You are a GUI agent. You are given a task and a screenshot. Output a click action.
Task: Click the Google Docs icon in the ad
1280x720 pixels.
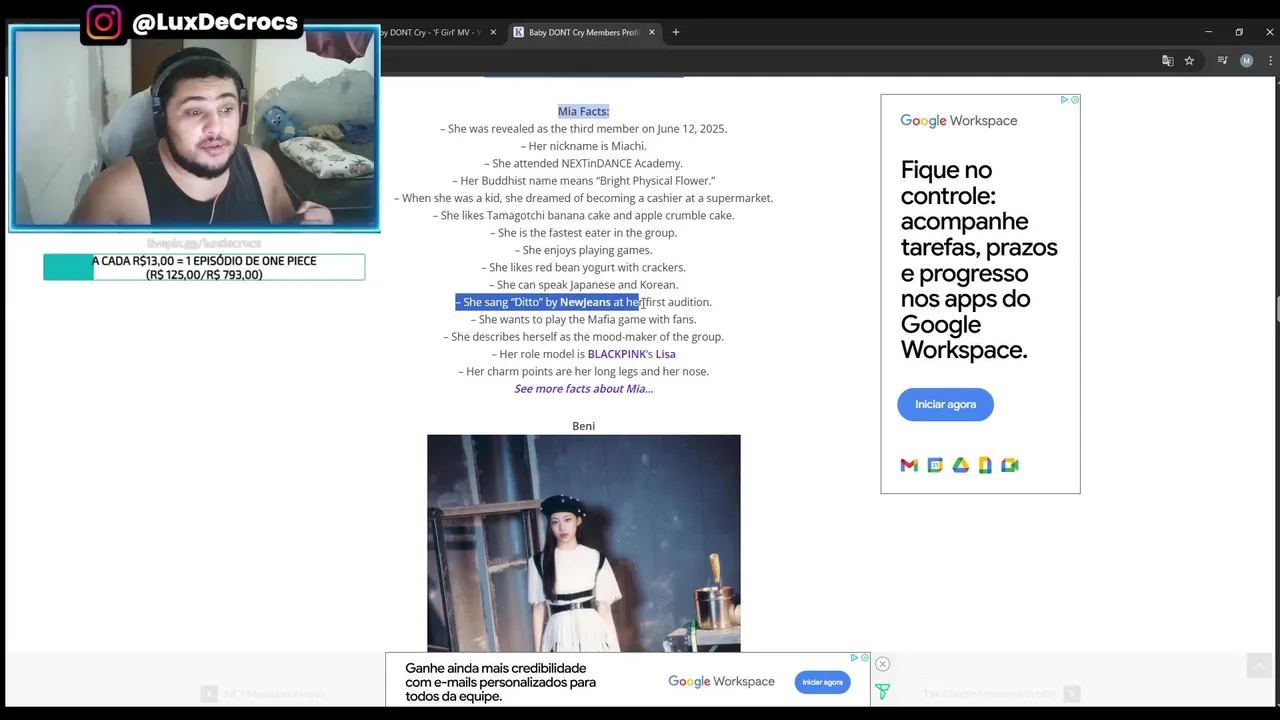pos(985,465)
